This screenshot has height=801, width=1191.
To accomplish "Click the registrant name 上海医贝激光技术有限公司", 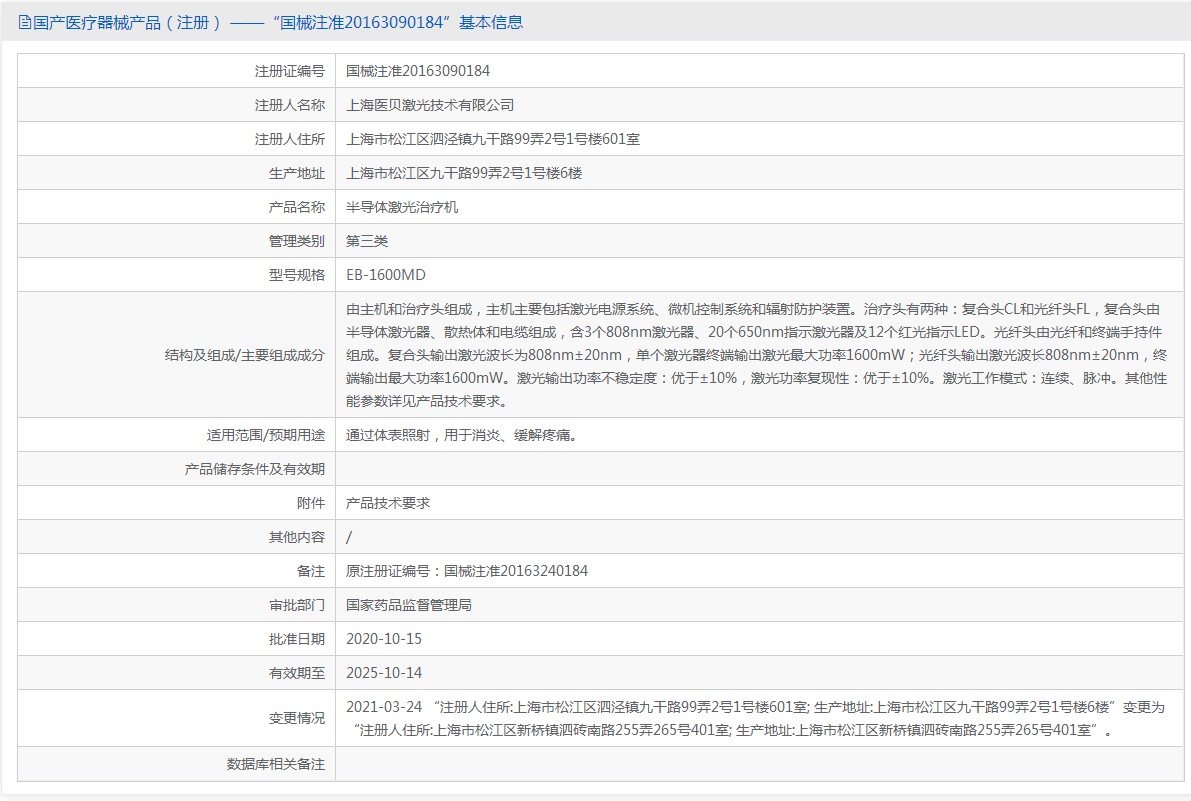I will (x=429, y=105).
